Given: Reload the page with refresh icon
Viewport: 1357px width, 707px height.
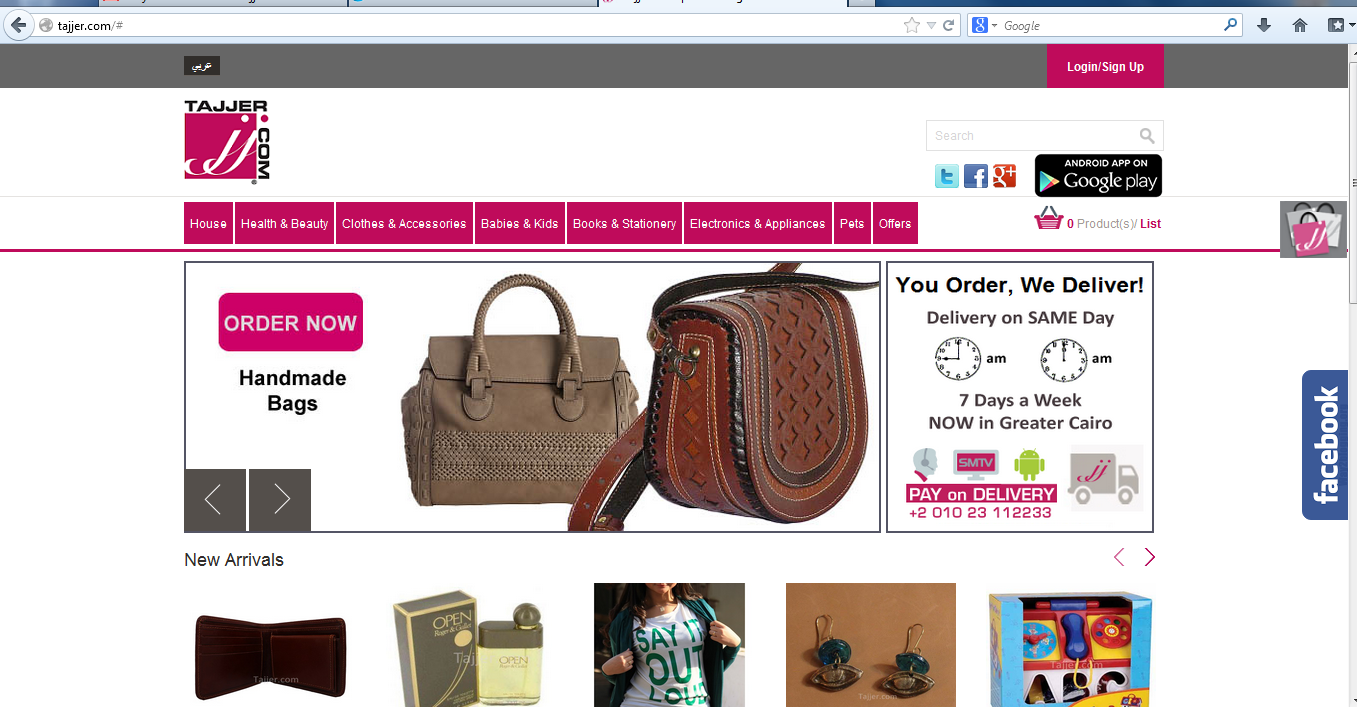Looking at the screenshot, I should [x=948, y=25].
